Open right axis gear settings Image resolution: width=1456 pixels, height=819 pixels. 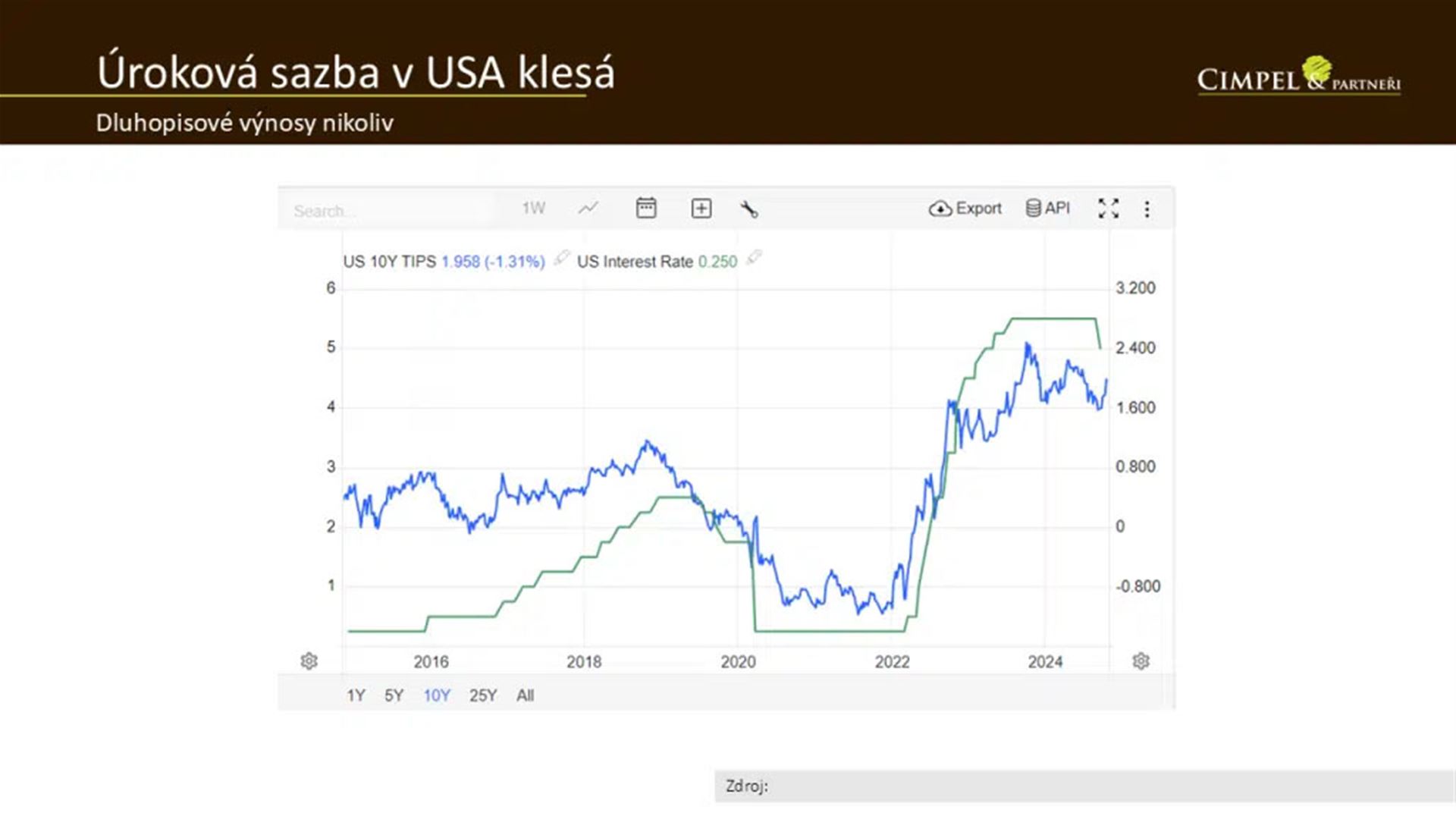tap(1141, 661)
